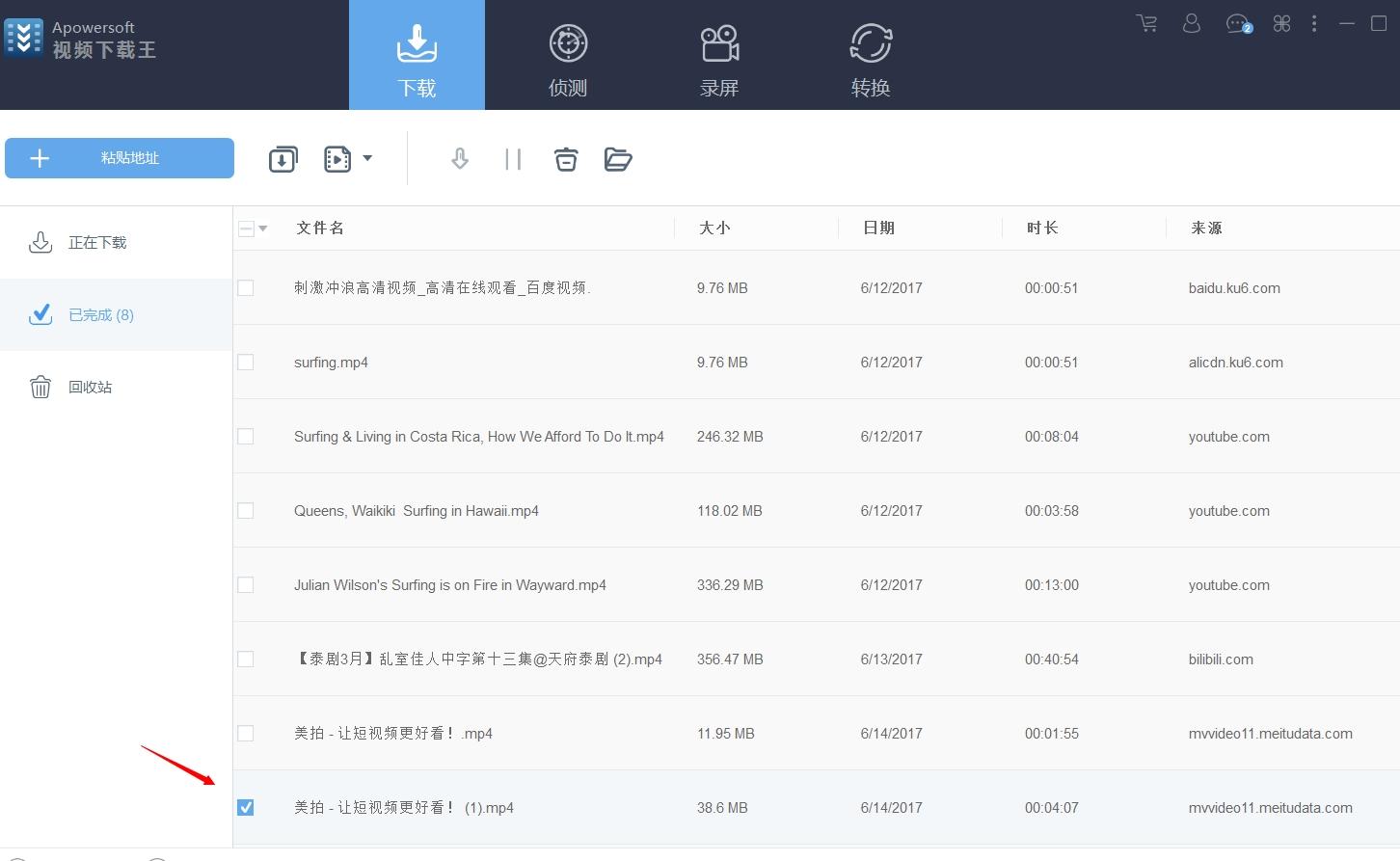Click the 00:13:00 duration cell
Viewport: 1400px width, 861px height.
[x=1052, y=585]
